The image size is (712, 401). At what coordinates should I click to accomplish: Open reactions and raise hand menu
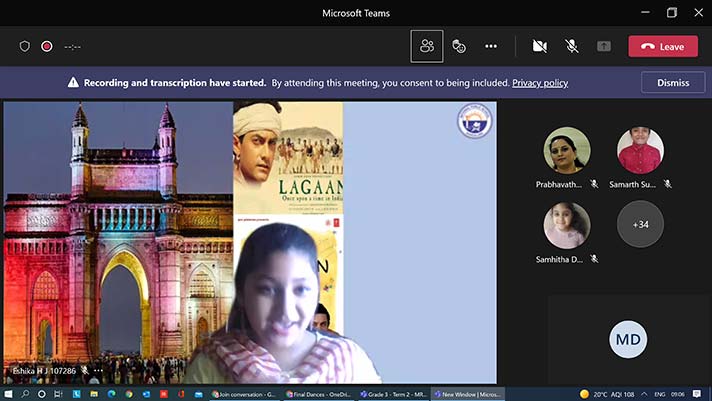point(459,46)
